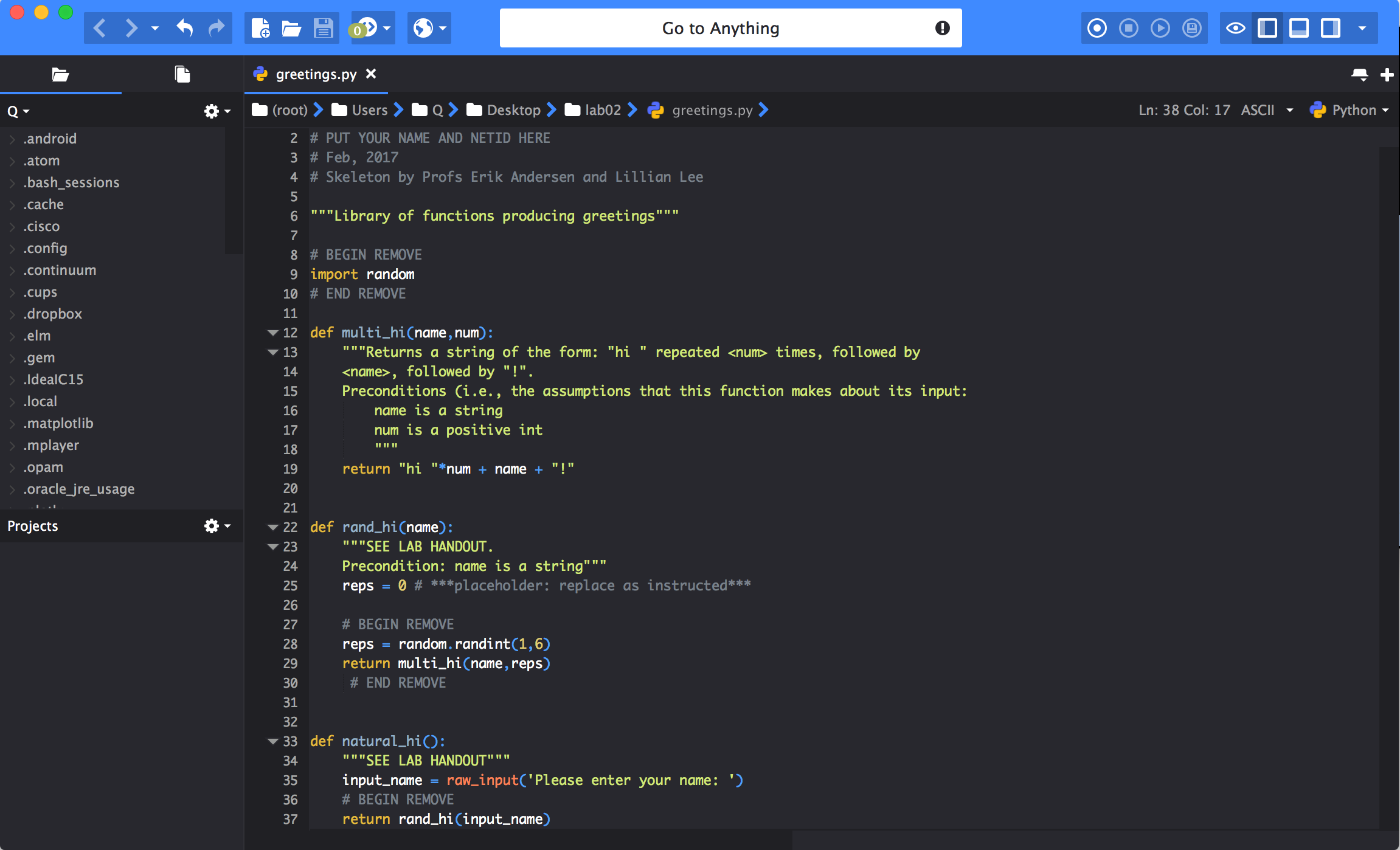Toggle the bottom pane visibility
1400x850 pixels.
pyautogui.click(x=1298, y=28)
